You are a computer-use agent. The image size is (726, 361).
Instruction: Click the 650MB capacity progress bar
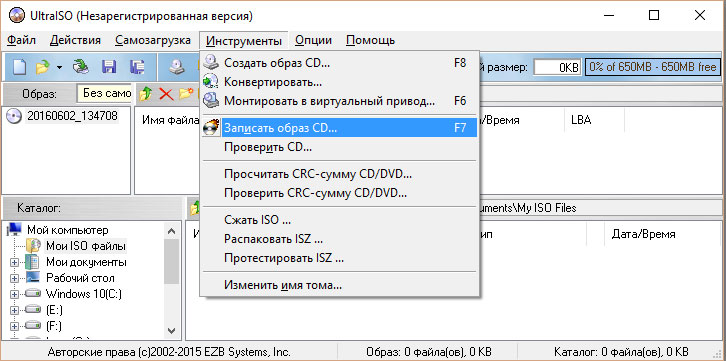click(653, 68)
